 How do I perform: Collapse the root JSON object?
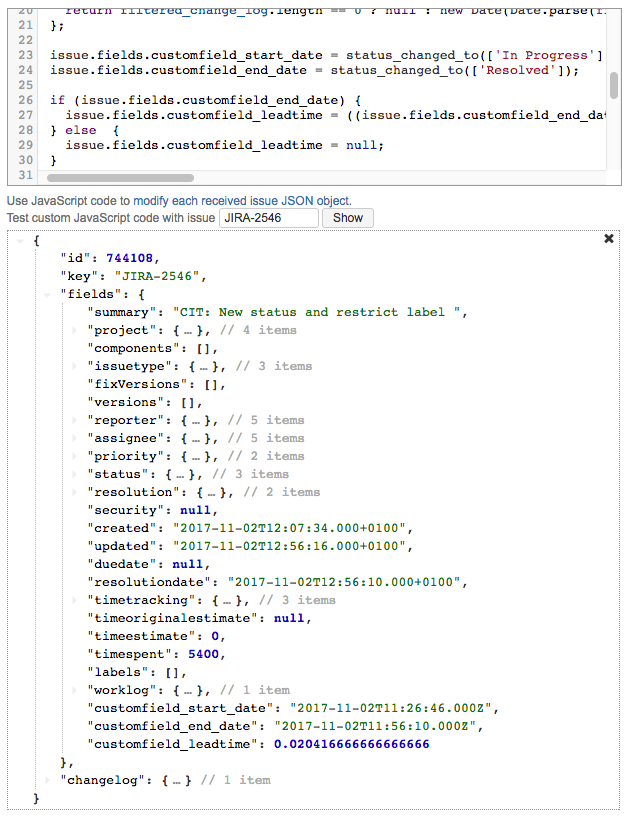coord(21,241)
